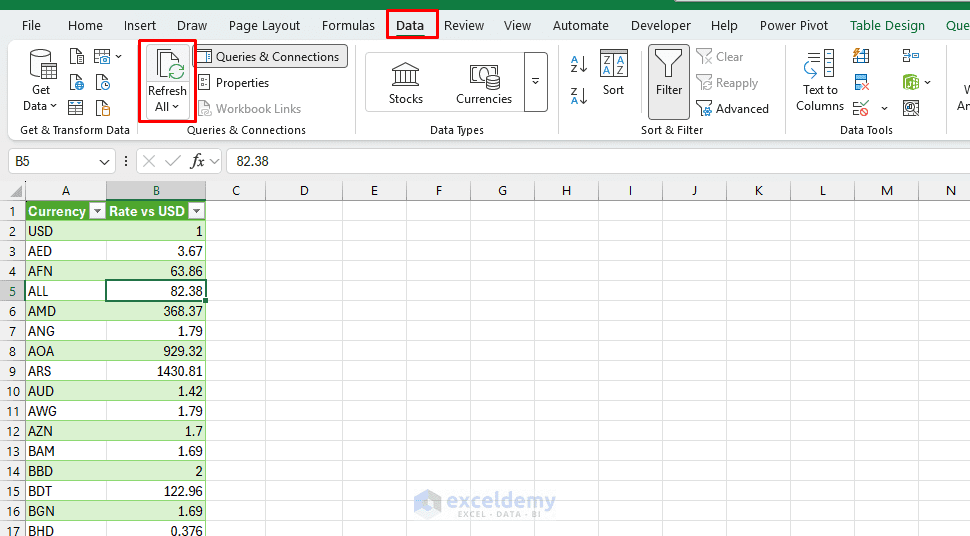This screenshot has height=536, width=970.
Task: Select cell containing BDT
Action: [x=66, y=491]
